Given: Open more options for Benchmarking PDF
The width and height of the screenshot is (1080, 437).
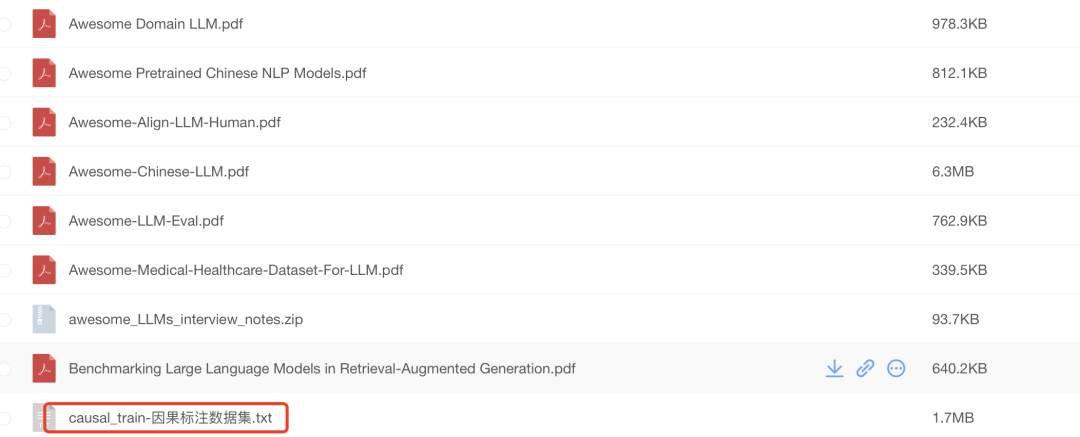Looking at the screenshot, I should click(x=896, y=369).
